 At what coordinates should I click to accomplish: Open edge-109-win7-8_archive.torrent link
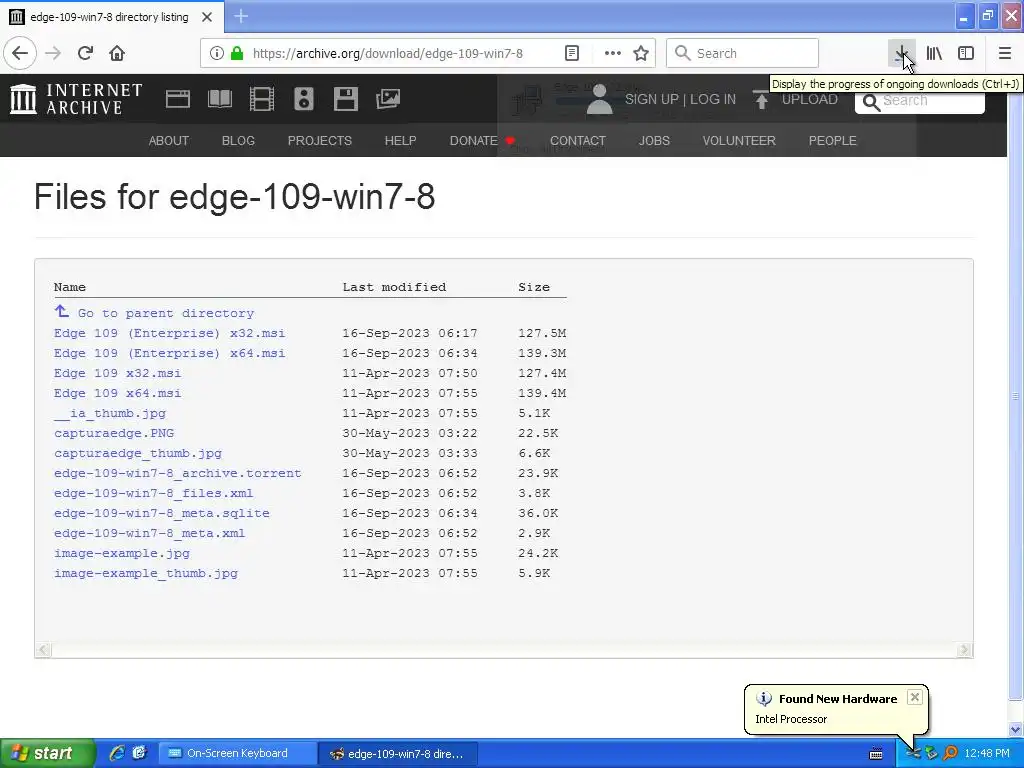coord(178,473)
